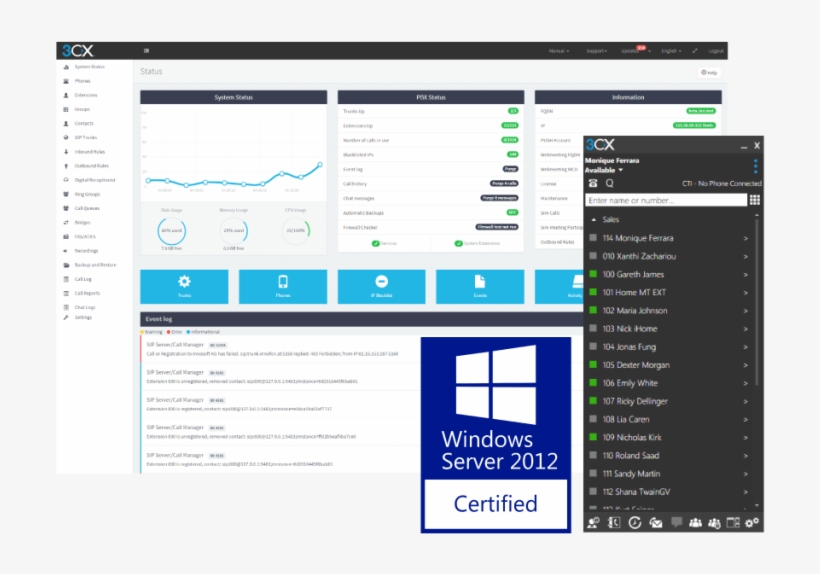Click the Settings wrench icon in sidebar
The height and width of the screenshot is (574, 820).
point(66,317)
